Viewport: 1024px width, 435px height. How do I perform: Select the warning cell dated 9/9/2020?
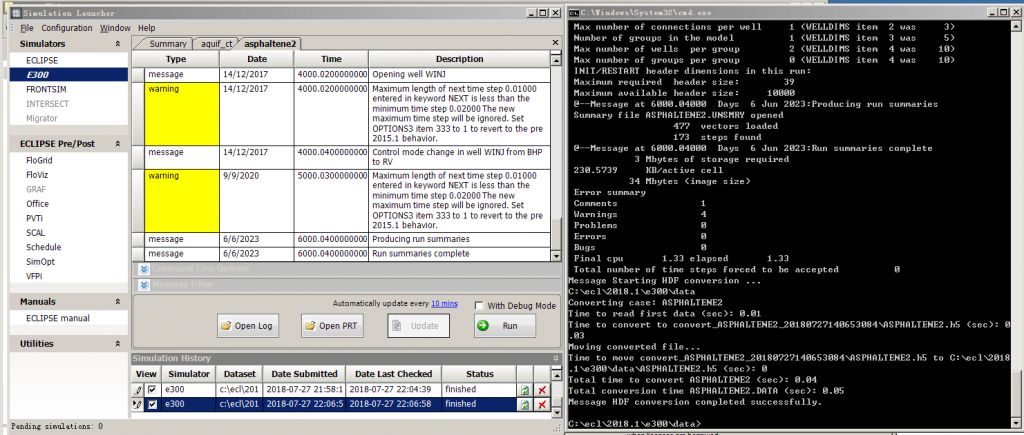(x=183, y=201)
